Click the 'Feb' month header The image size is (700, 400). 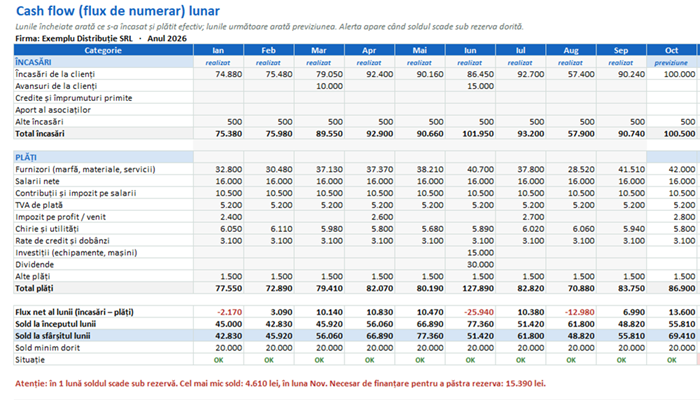tap(269, 50)
